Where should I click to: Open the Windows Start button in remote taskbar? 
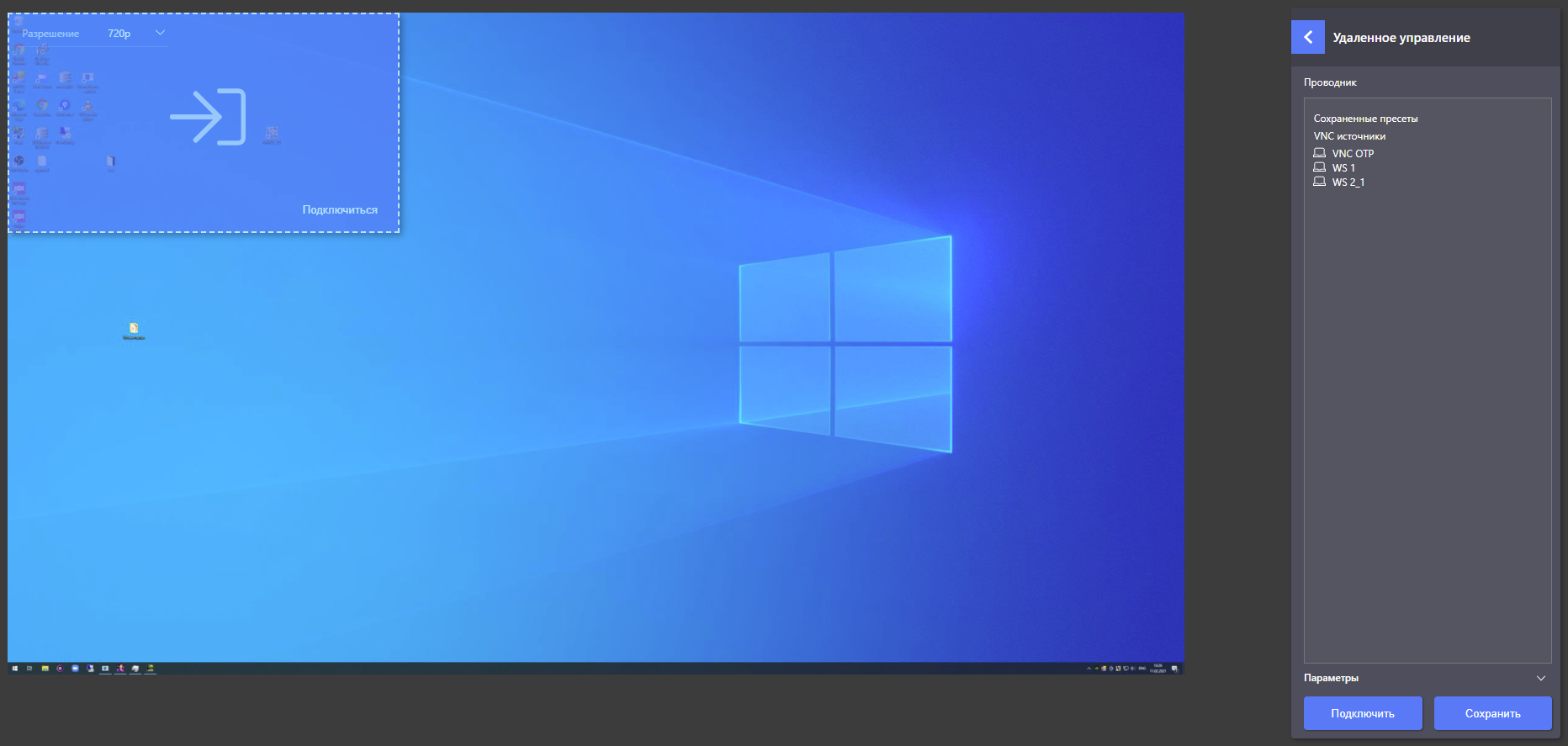(15, 669)
